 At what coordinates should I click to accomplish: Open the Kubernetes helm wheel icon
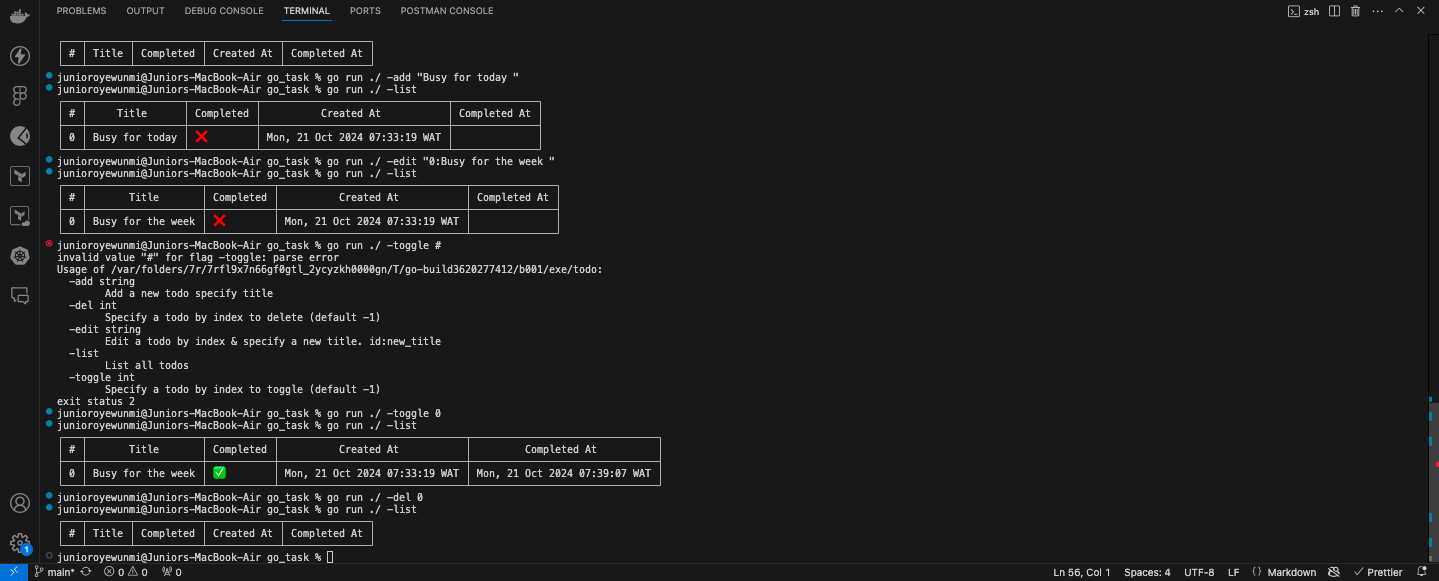click(19, 256)
